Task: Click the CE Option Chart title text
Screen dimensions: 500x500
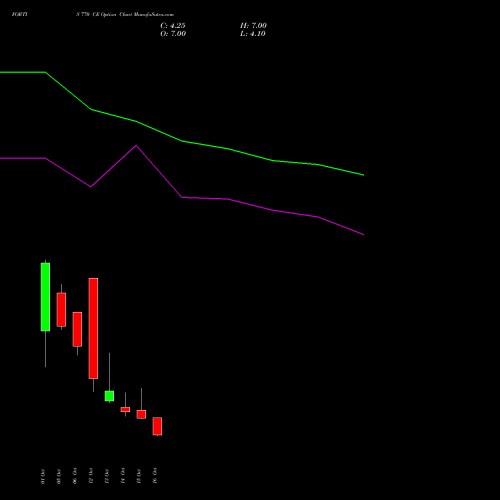Action: pos(125,14)
